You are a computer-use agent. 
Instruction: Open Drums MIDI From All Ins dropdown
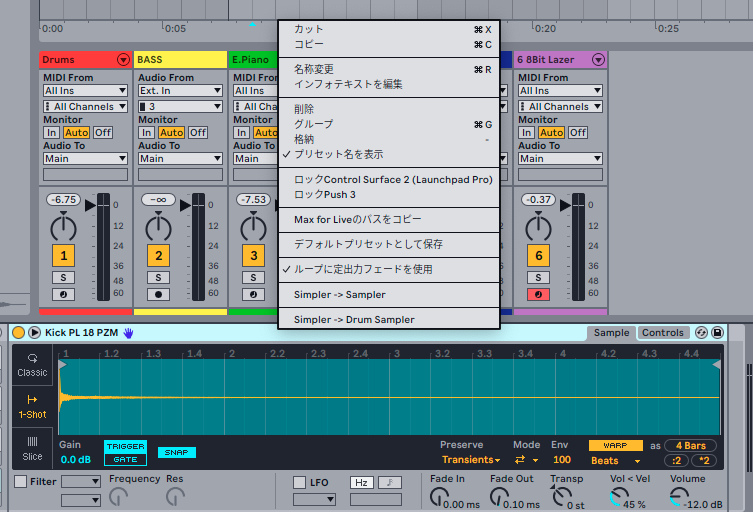(85, 91)
